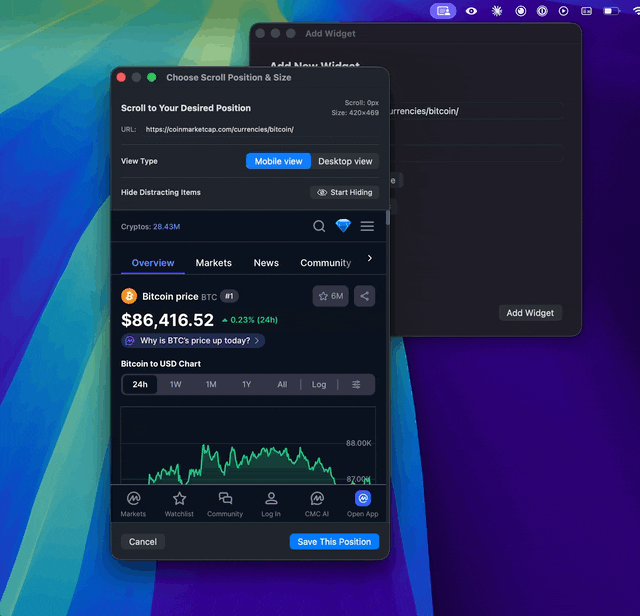Screen dimensions: 640x616
Task: Click the share icon beside Bitcoin price
Action: click(x=364, y=296)
